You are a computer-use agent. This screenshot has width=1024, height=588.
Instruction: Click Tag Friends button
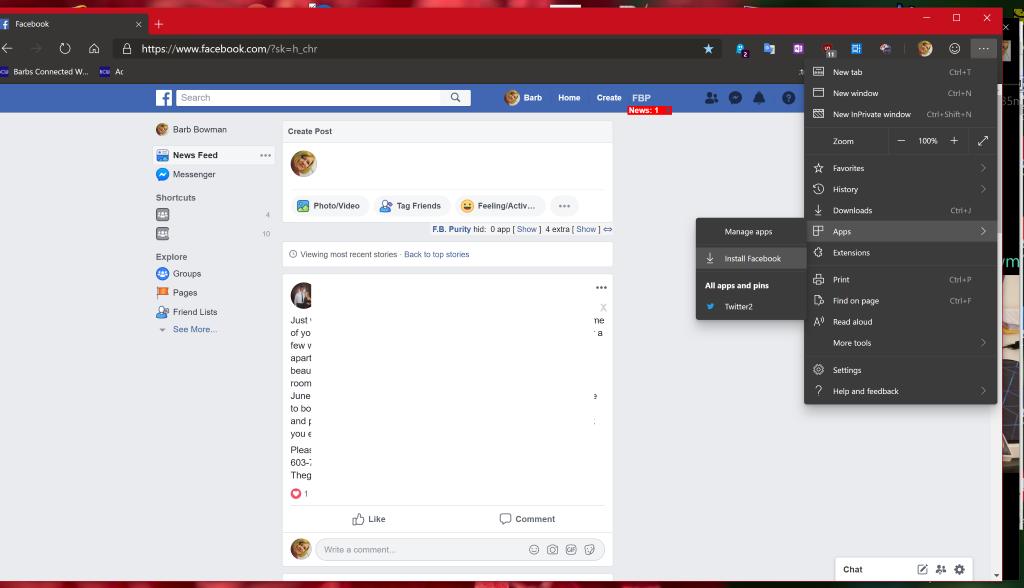pyautogui.click(x=411, y=206)
